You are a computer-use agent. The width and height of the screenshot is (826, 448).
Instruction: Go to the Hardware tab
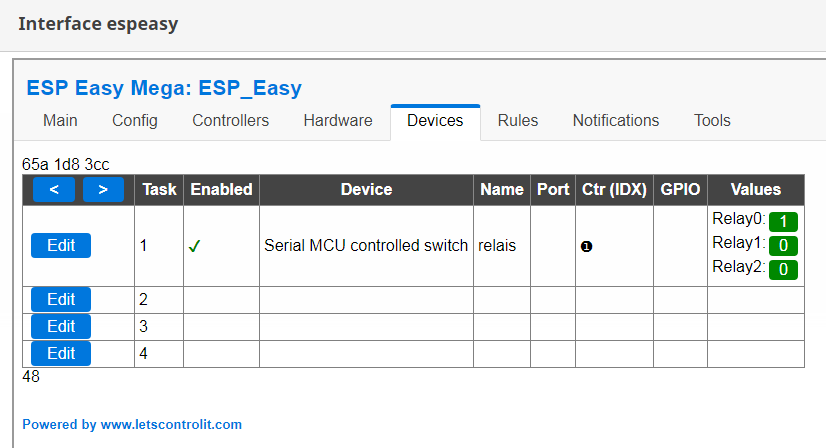pos(338,121)
